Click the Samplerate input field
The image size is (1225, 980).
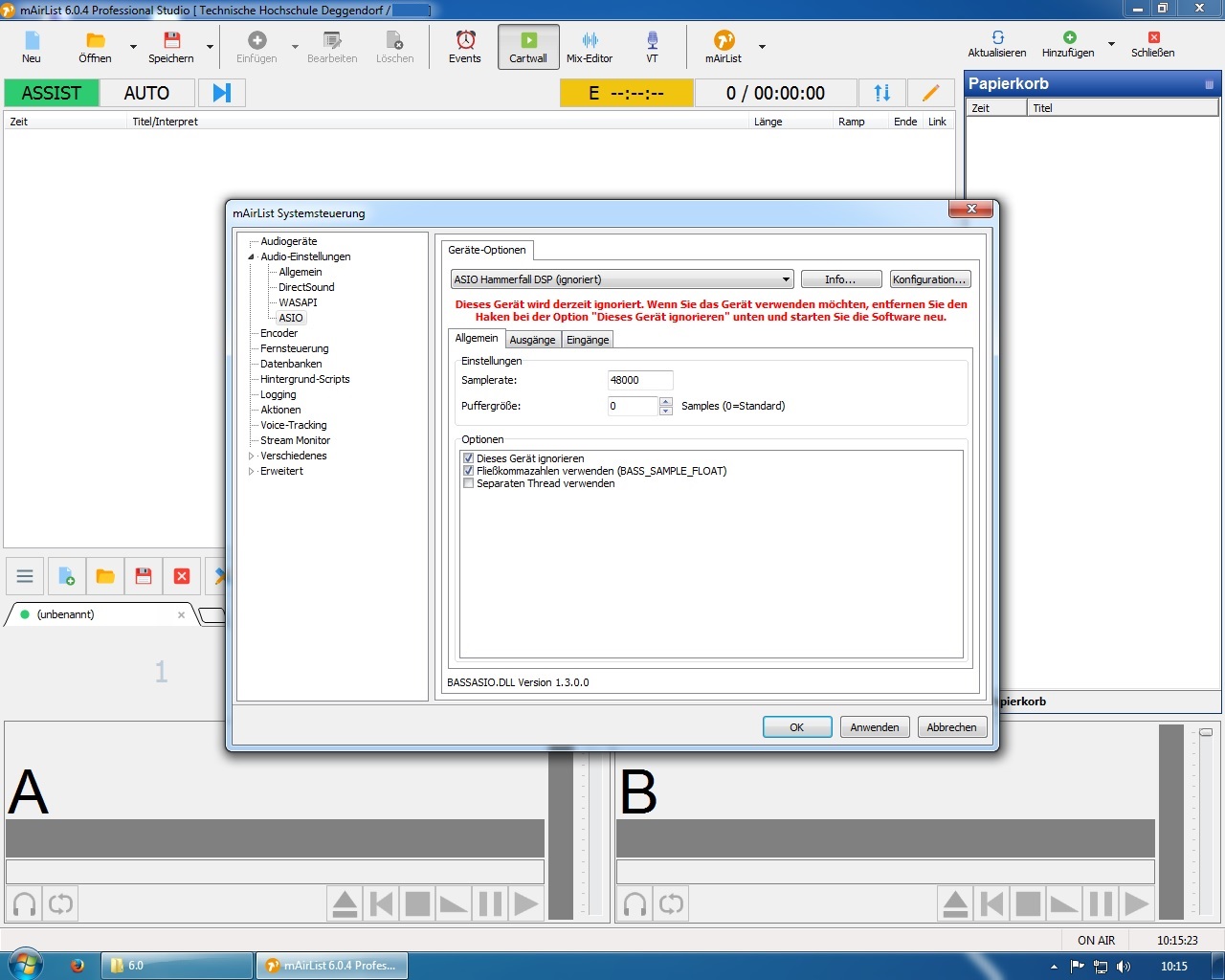640,380
